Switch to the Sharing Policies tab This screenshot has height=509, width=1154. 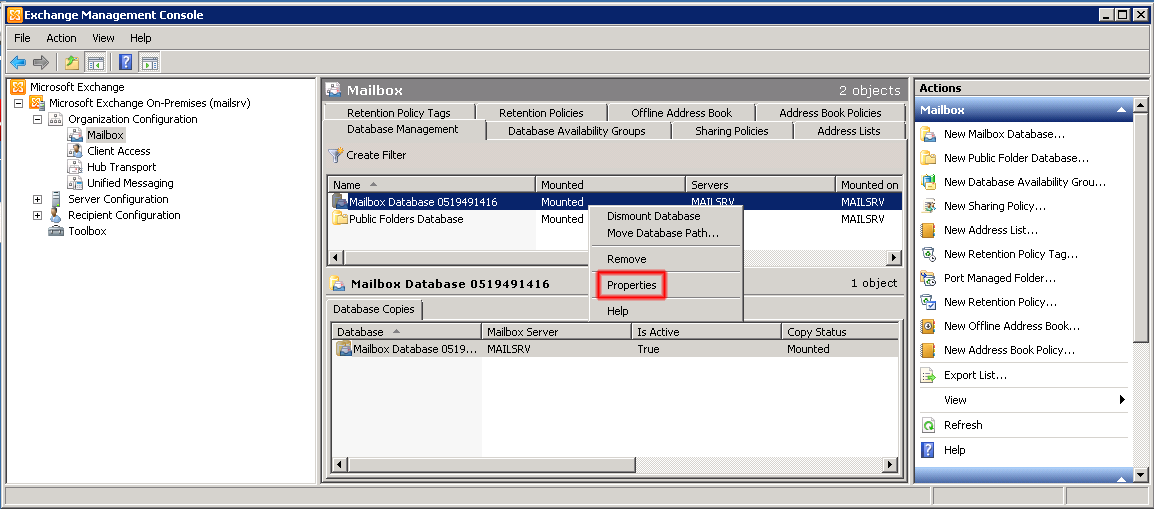(x=732, y=131)
